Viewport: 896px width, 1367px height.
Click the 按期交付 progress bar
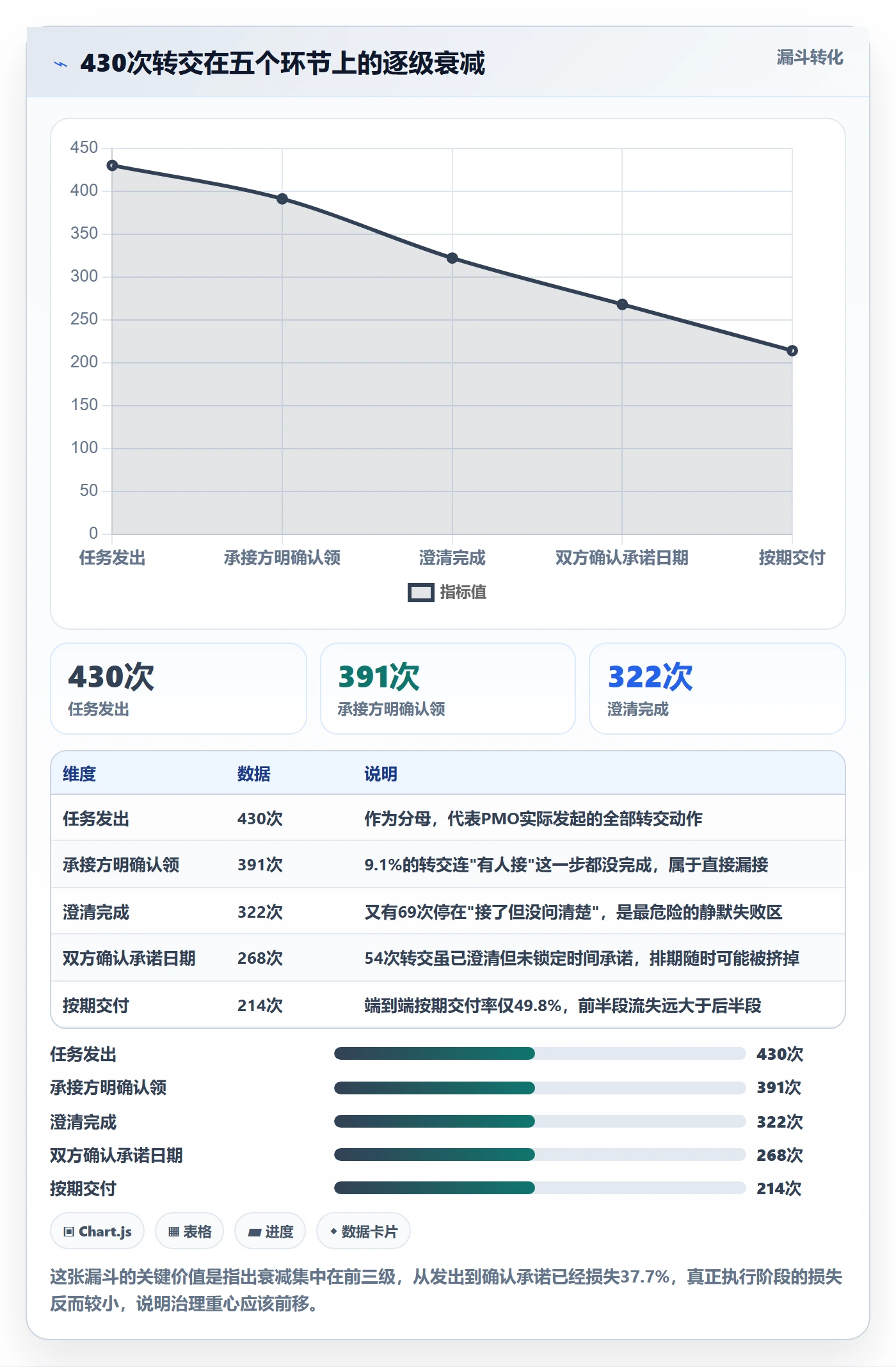540,1188
